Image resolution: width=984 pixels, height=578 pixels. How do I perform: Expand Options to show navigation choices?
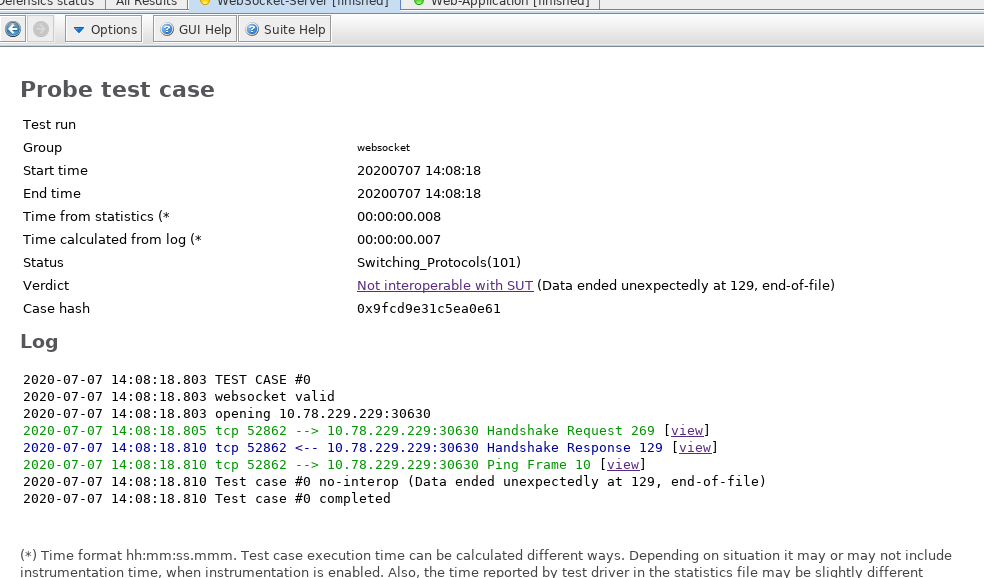(103, 29)
